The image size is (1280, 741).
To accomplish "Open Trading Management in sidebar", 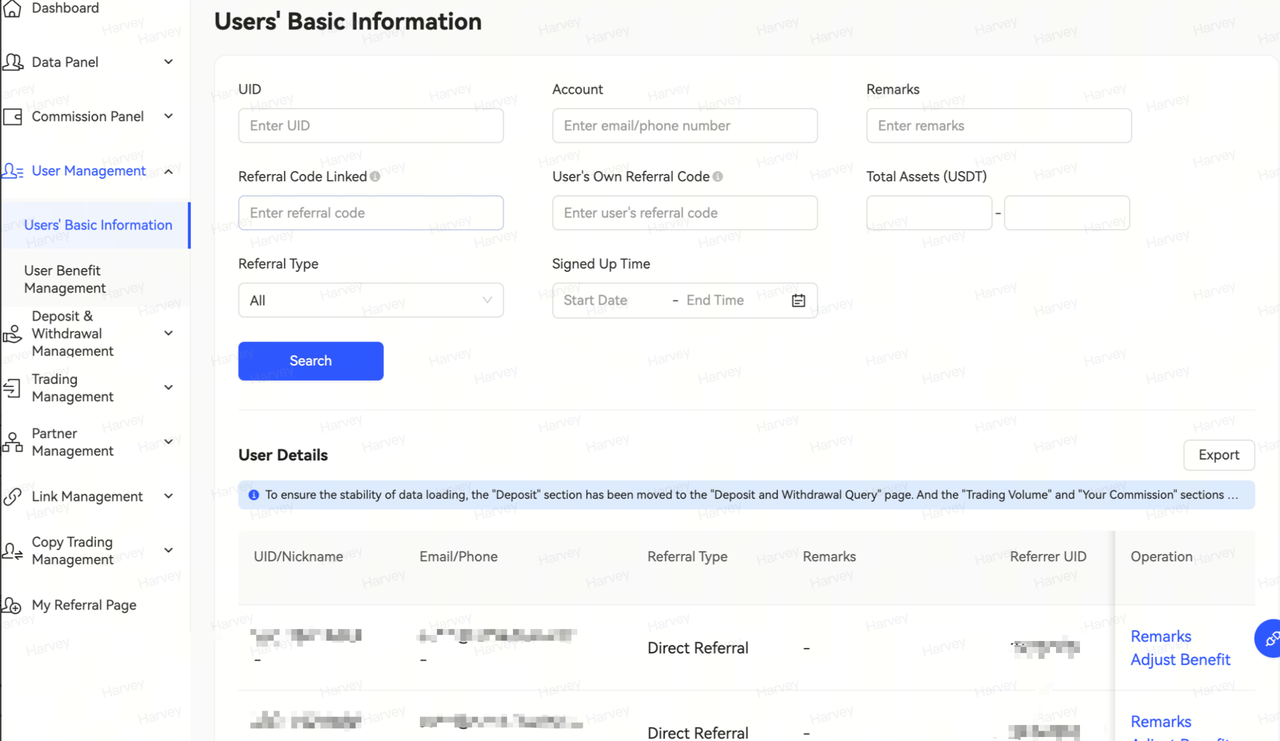I will (72, 388).
